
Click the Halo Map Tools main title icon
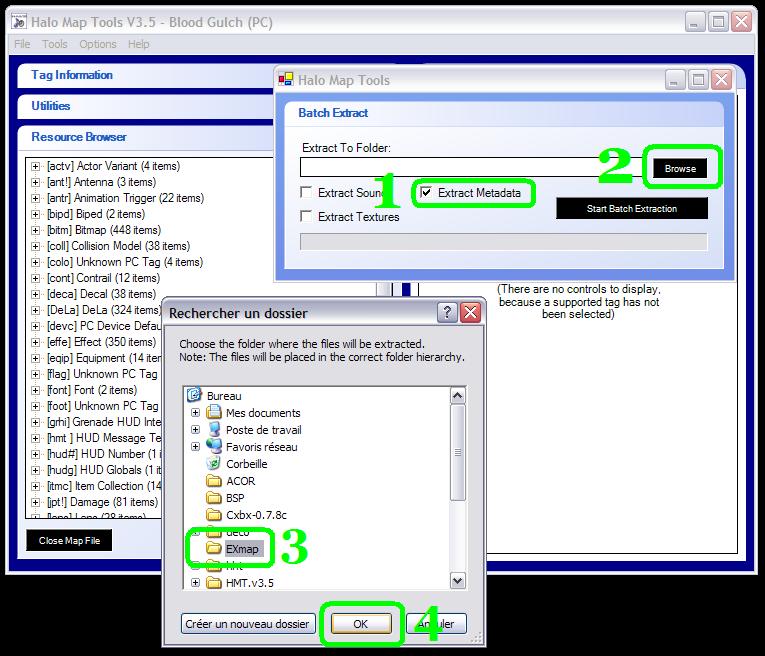click(x=19, y=22)
